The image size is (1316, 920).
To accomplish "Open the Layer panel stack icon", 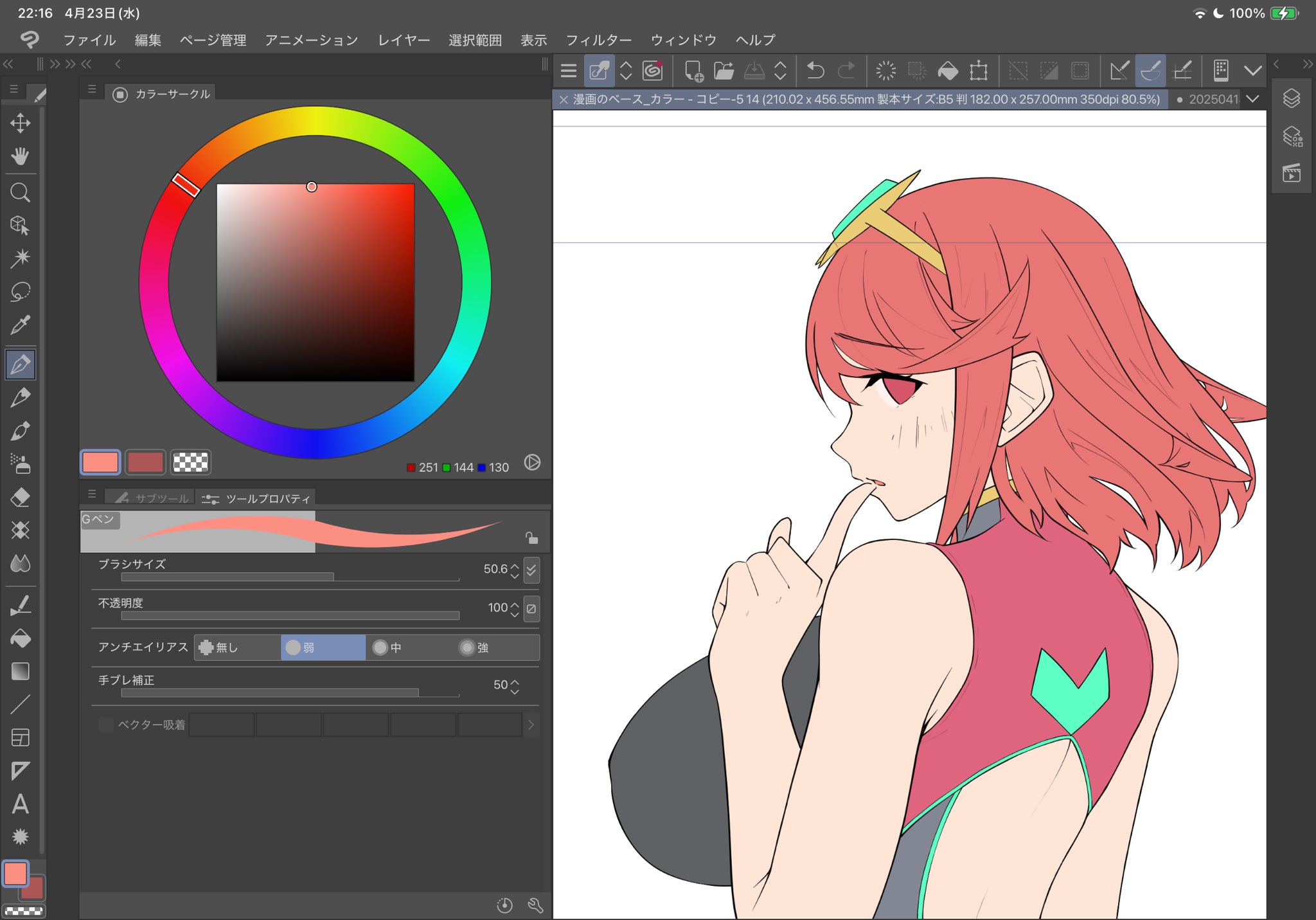I will [1292, 98].
